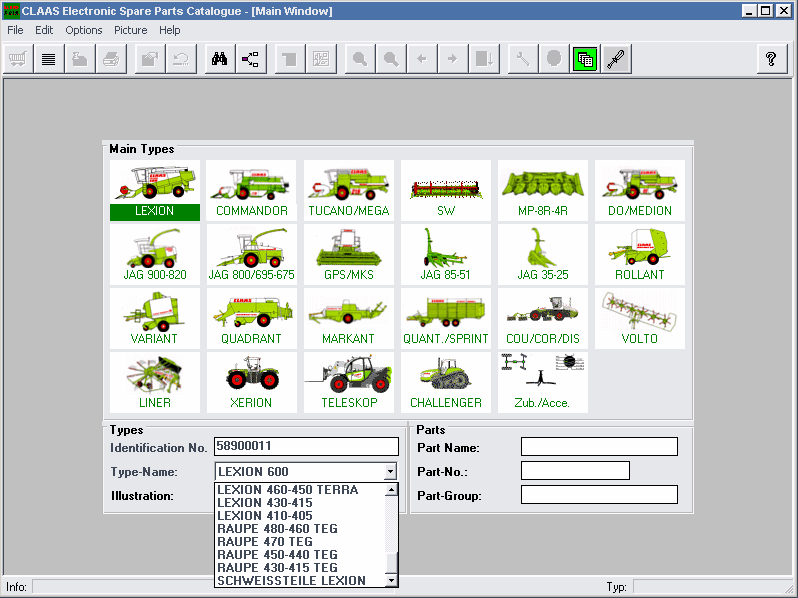Screen dimensions: 798x598
Task: Select the XERION tractor type
Action: 252,383
